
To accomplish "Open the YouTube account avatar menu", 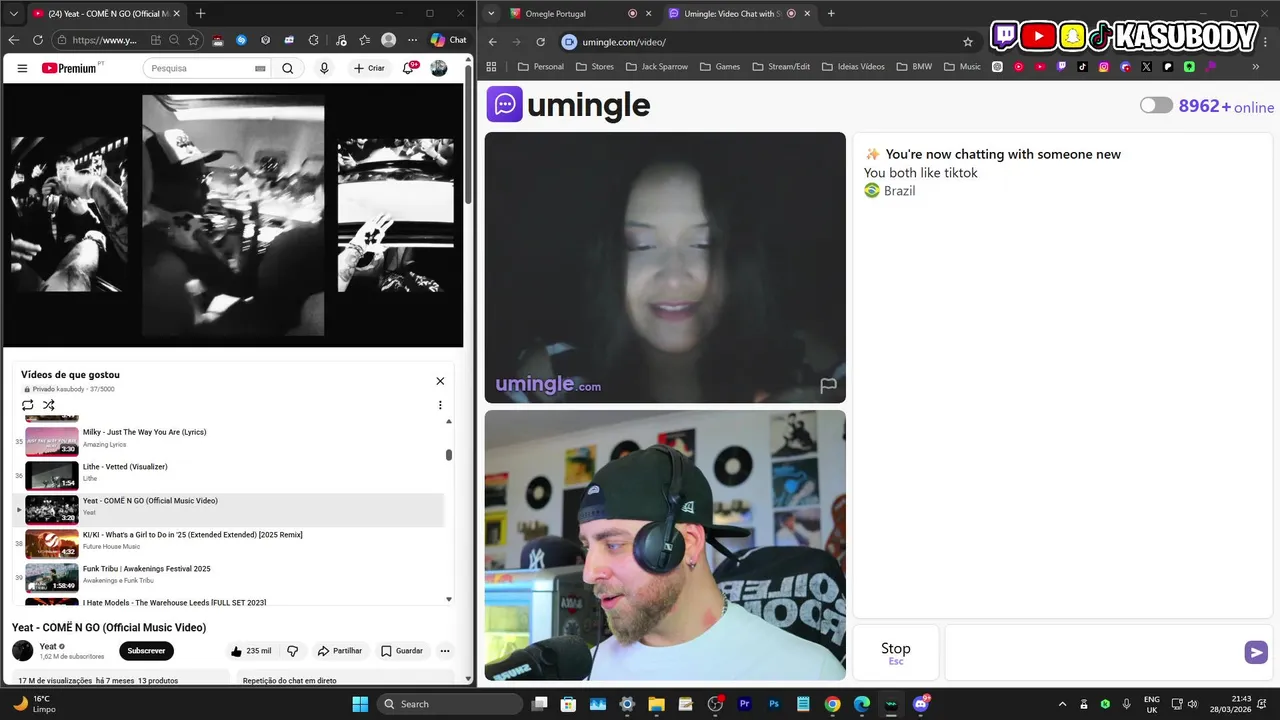I will pos(439,68).
